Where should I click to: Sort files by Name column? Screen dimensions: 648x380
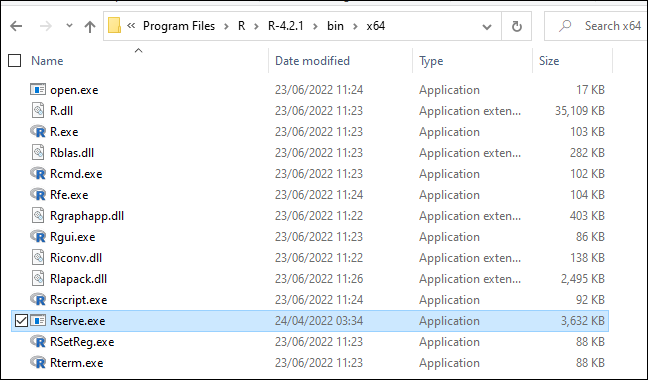47,61
